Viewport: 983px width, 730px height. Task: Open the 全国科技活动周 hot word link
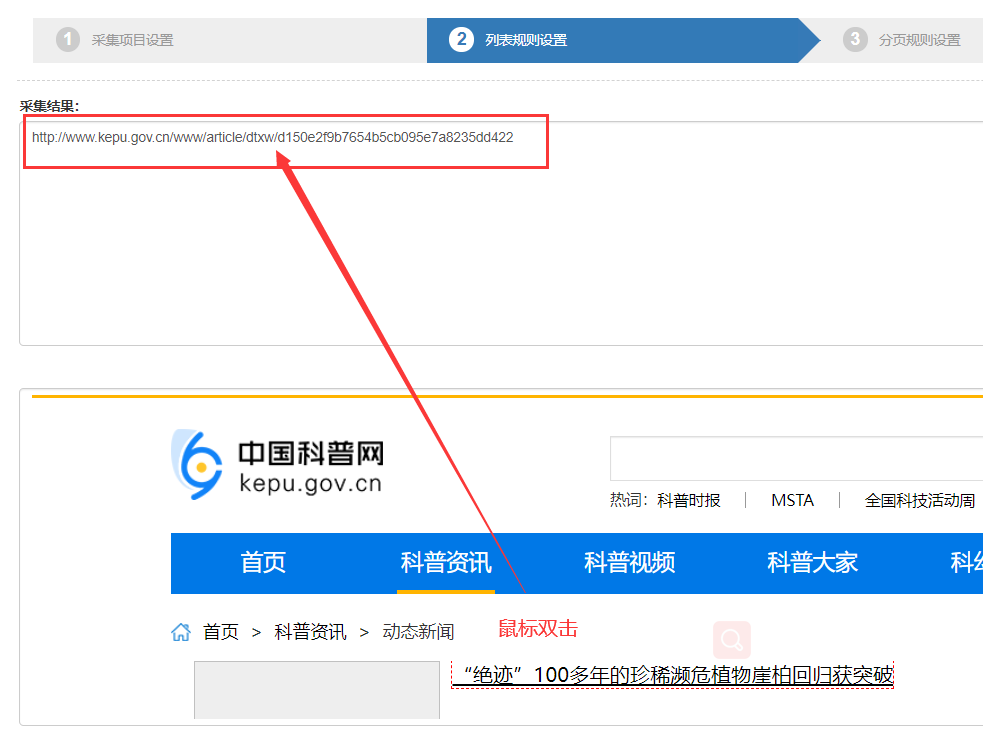919,501
